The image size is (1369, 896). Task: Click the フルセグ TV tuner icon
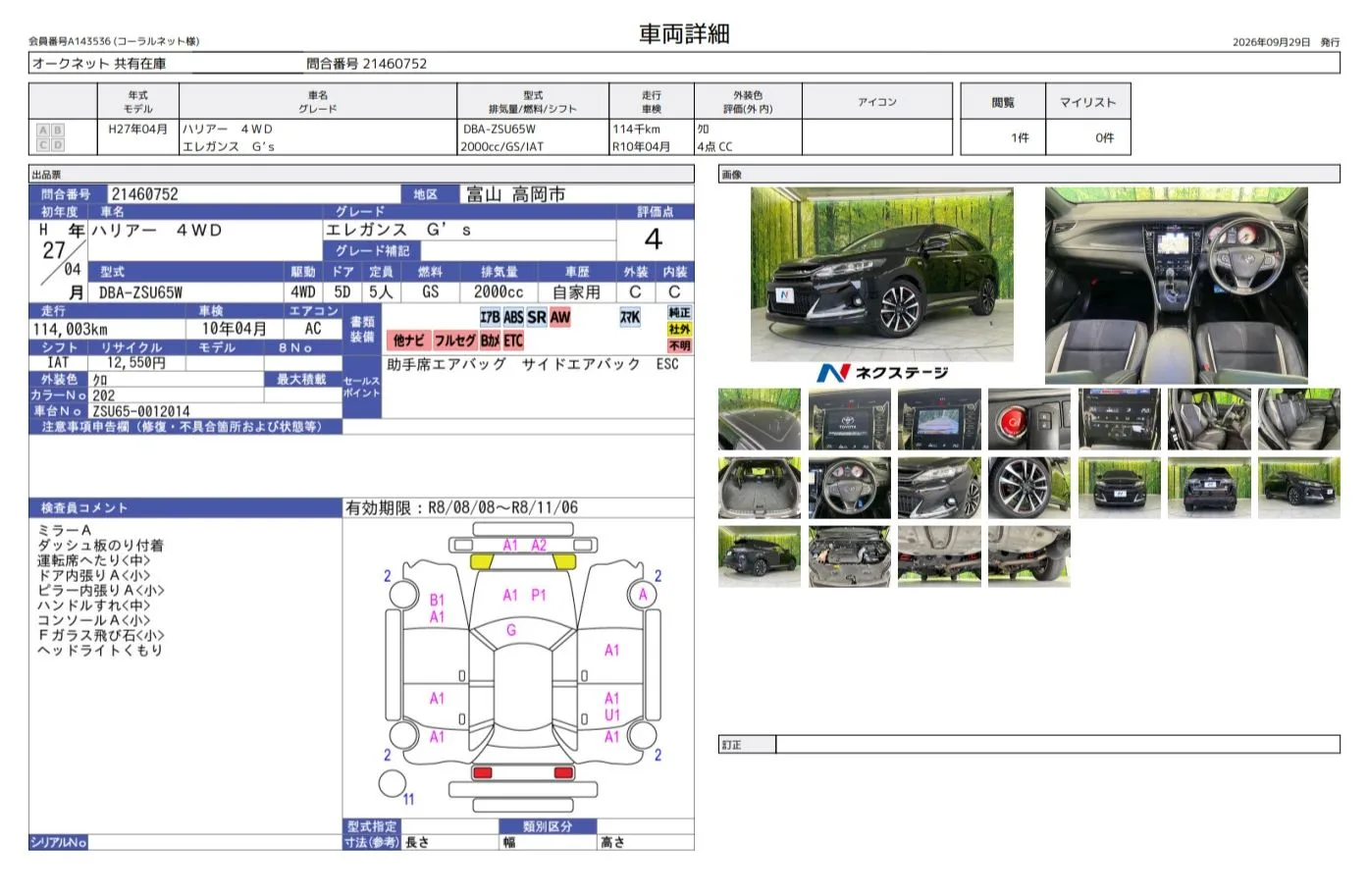tap(454, 341)
